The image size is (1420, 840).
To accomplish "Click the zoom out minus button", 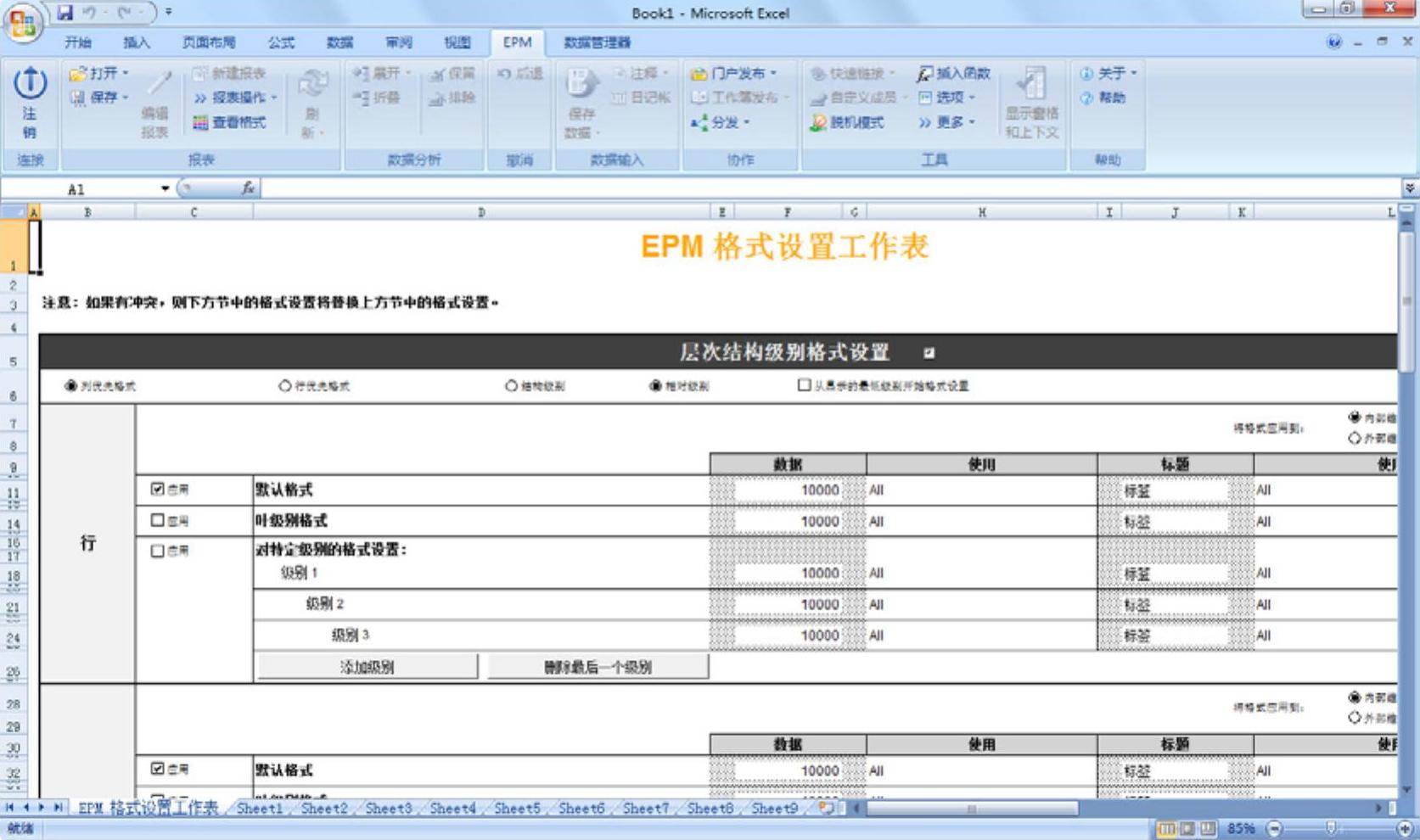I will click(x=1274, y=828).
